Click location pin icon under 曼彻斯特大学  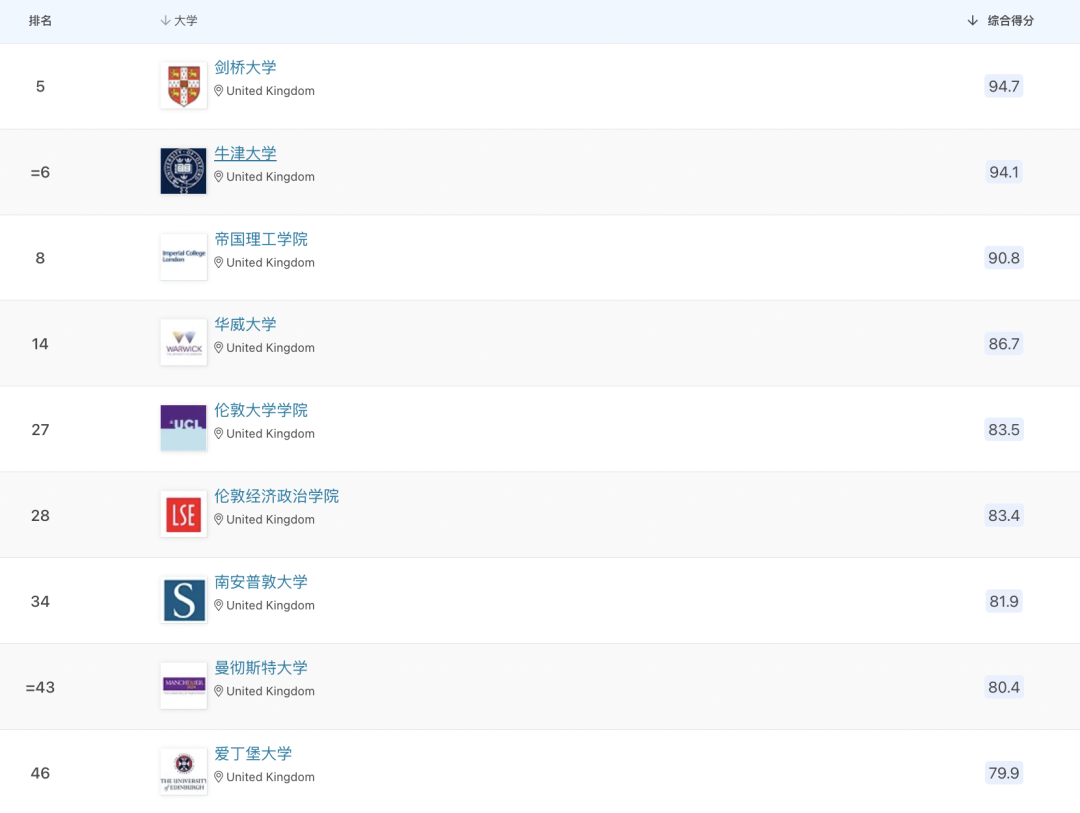[218, 691]
